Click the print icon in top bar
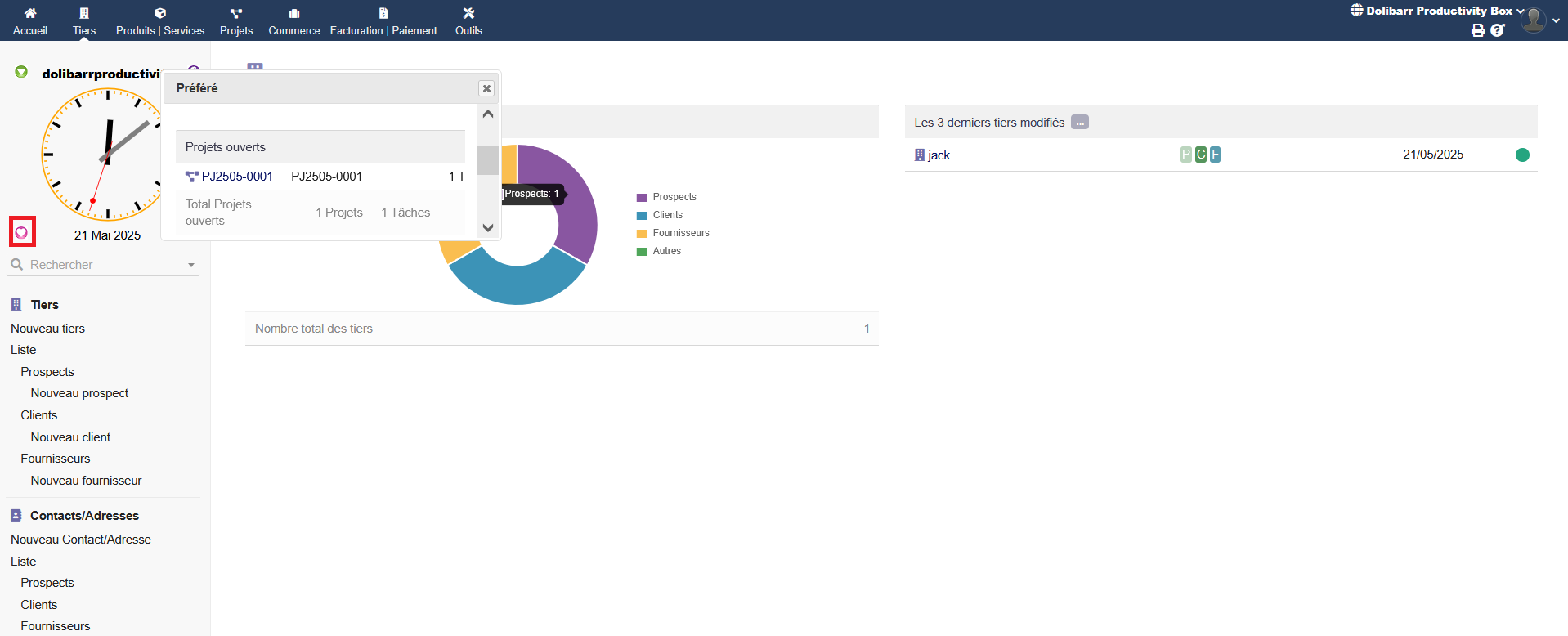The height and width of the screenshot is (636, 1568). [1477, 30]
